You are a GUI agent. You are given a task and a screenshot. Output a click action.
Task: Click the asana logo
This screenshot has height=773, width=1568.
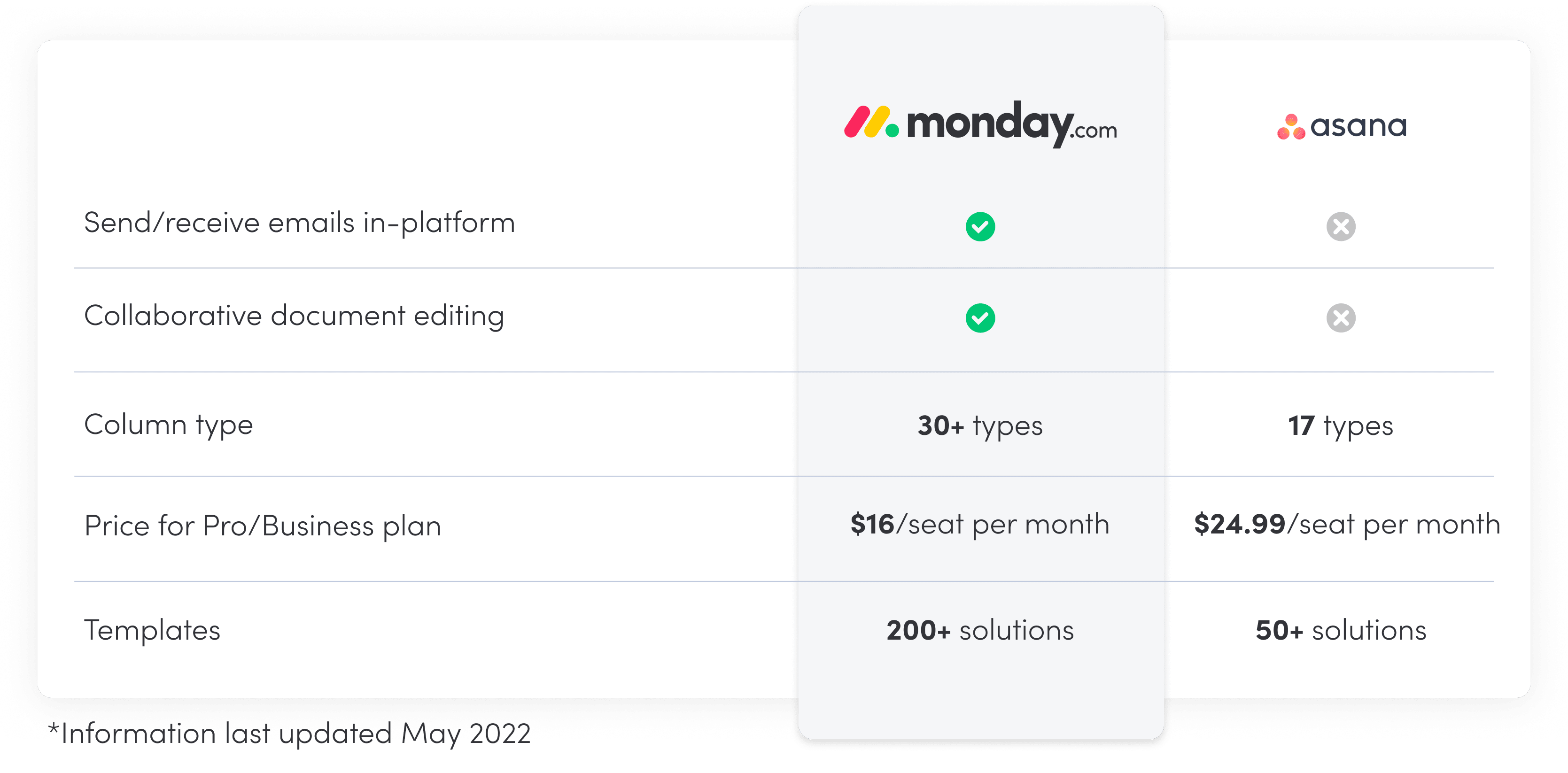point(1342,127)
